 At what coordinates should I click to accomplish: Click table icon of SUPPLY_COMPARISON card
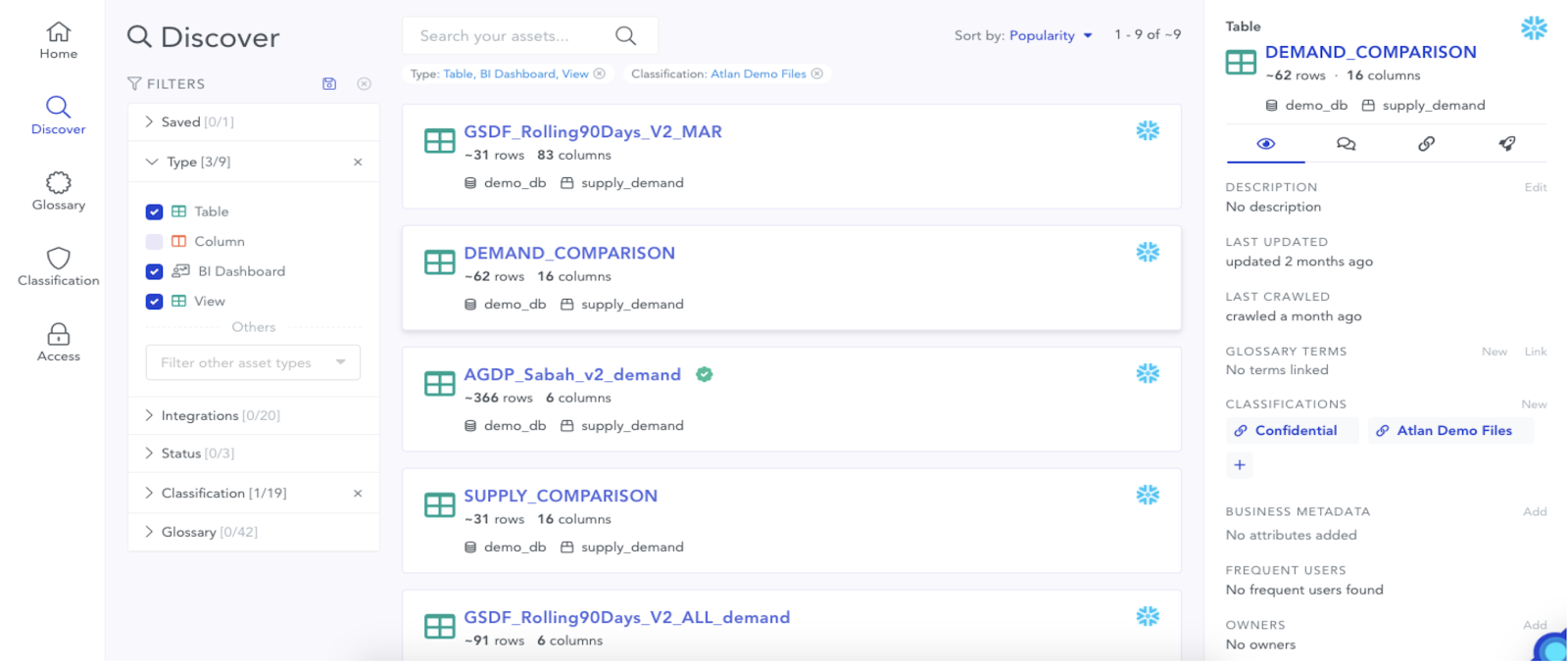[x=439, y=505]
